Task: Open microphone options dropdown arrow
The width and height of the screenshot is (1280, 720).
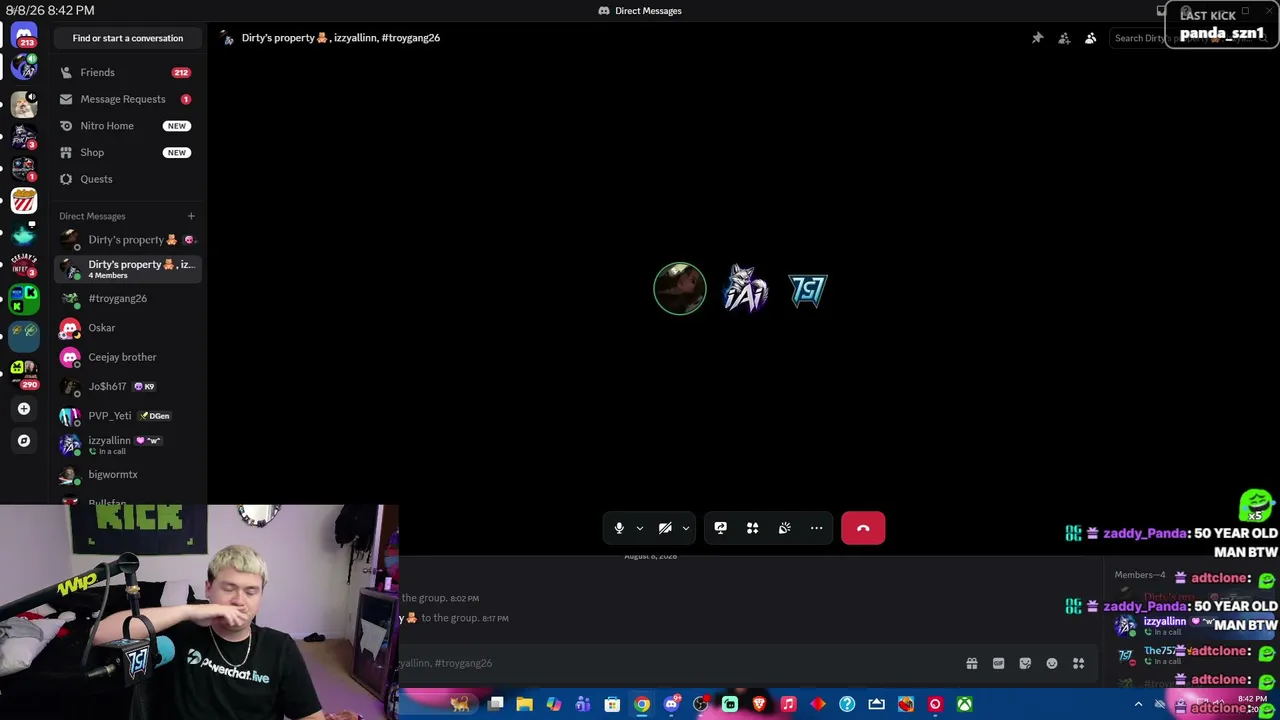Action: click(640, 528)
